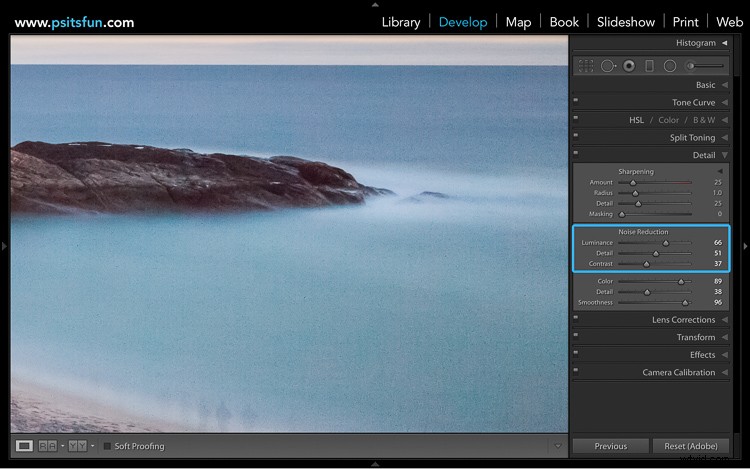Open the Develop module
This screenshot has height=469, width=750.
click(x=463, y=22)
